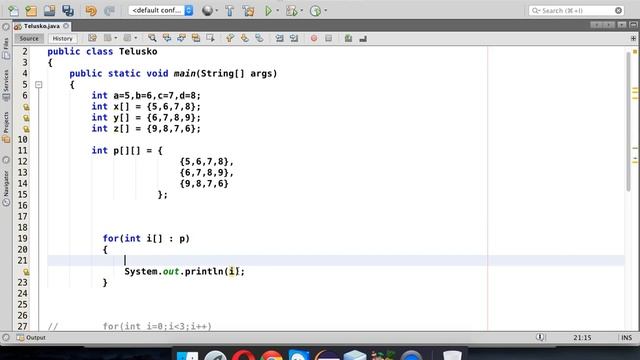
Task: Click Find Selection magnifier in editor toolbar
Action: click(152, 38)
